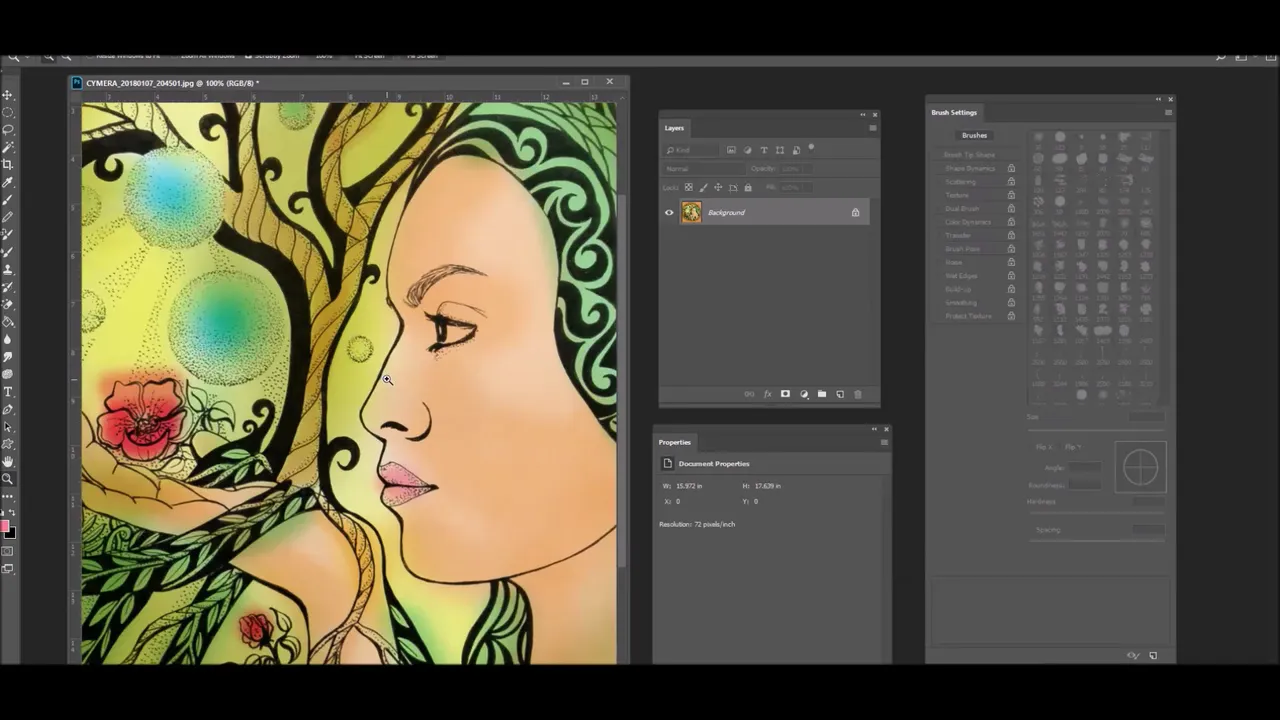The height and width of the screenshot is (720, 1280).
Task: Click the Brushes button in Brush Settings
Action: (974, 135)
